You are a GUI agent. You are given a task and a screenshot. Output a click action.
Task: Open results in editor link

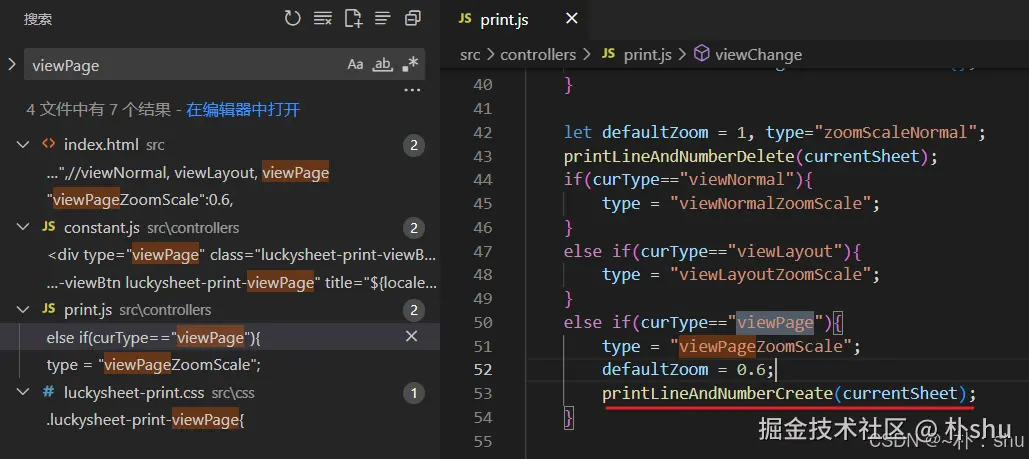click(243, 110)
